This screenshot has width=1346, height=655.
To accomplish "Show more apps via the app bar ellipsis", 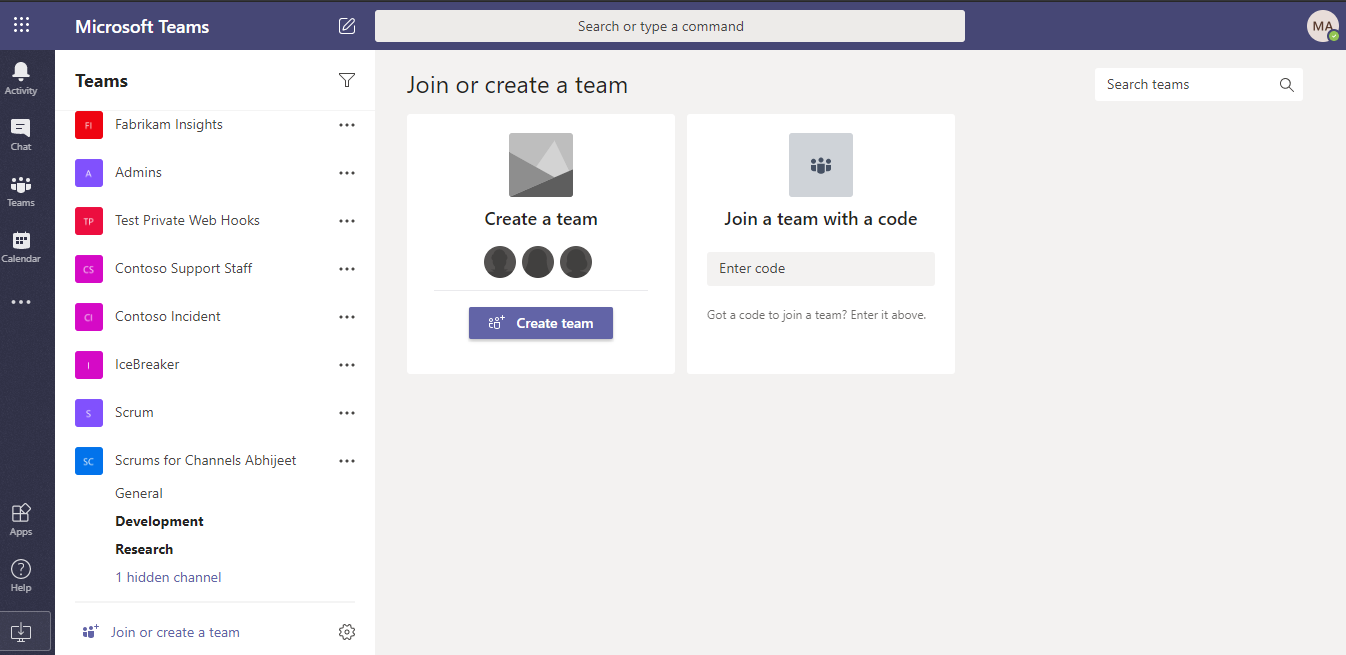I will click(21, 302).
